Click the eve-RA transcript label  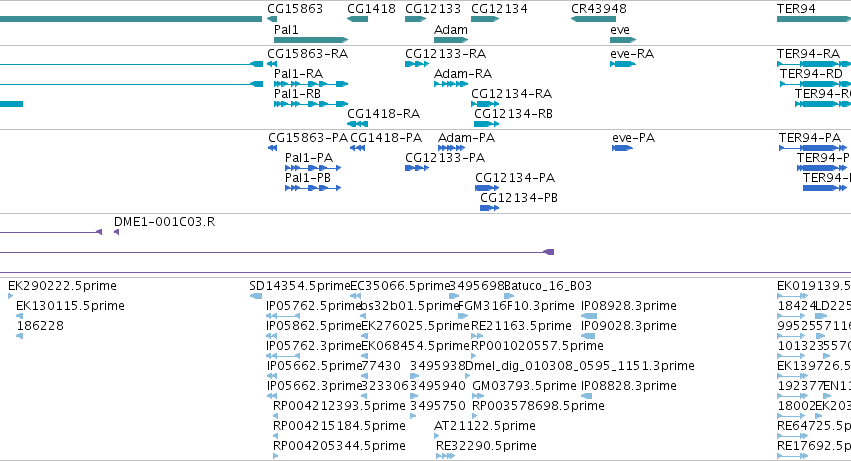[632, 54]
